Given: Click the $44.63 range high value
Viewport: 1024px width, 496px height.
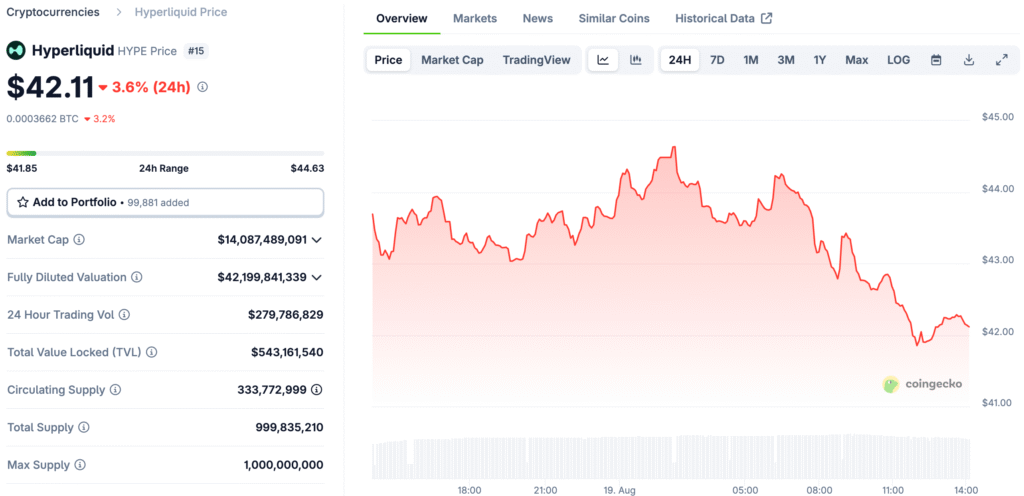Looking at the screenshot, I should 308,168.
